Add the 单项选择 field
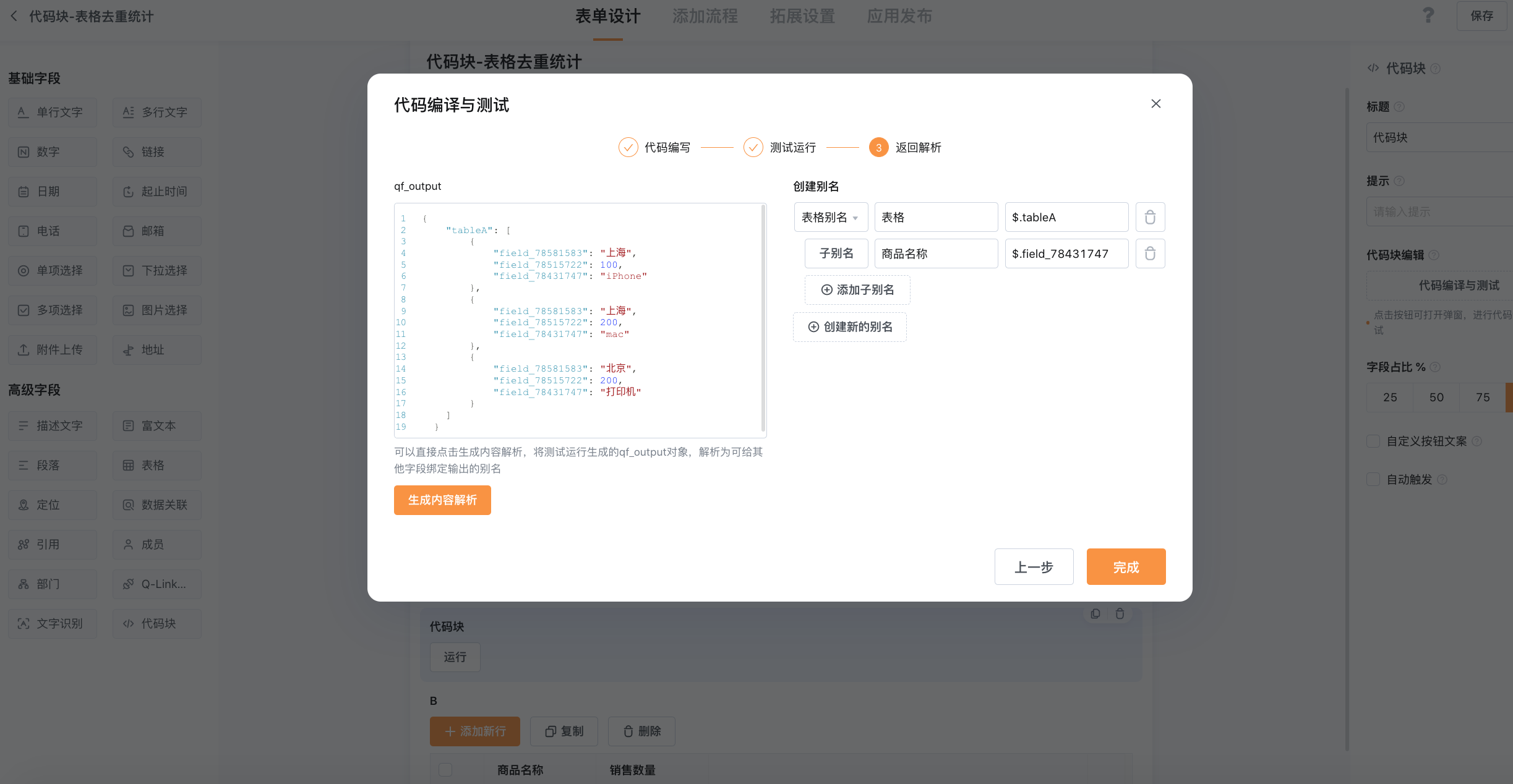The image size is (1513, 784). click(53, 270)
